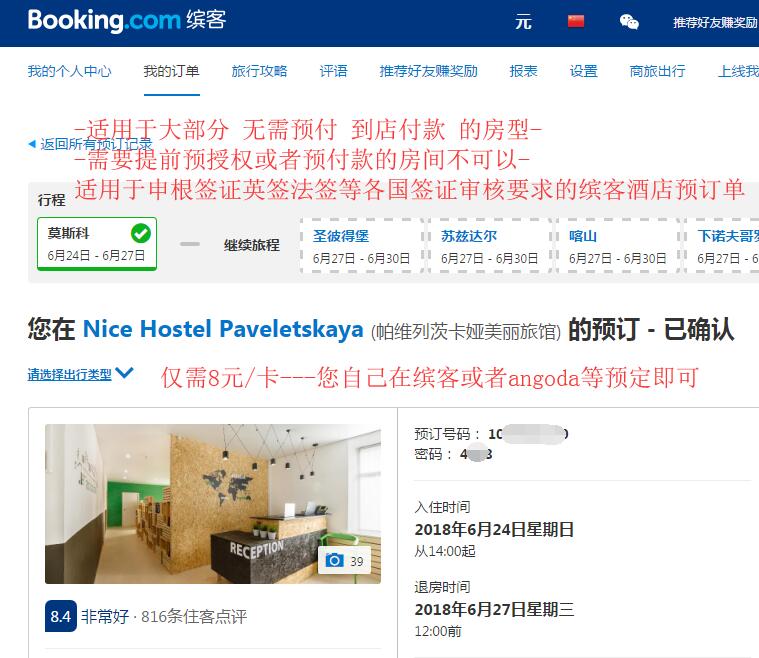Screen dimensions: 759x658
Task: Click the green checkmark on 莫斯科 trip
Action: click(x=141, y=233)
